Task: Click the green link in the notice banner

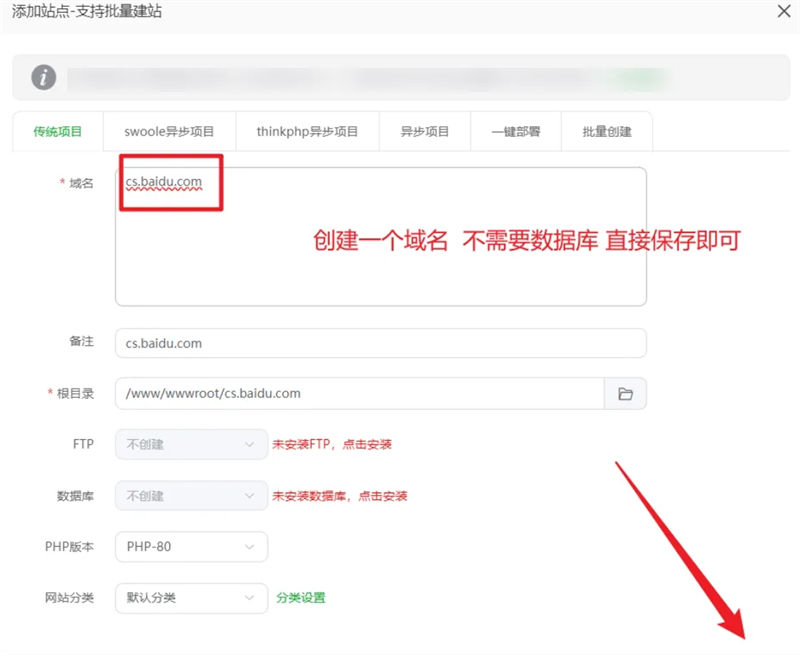Action: (640, 77)
